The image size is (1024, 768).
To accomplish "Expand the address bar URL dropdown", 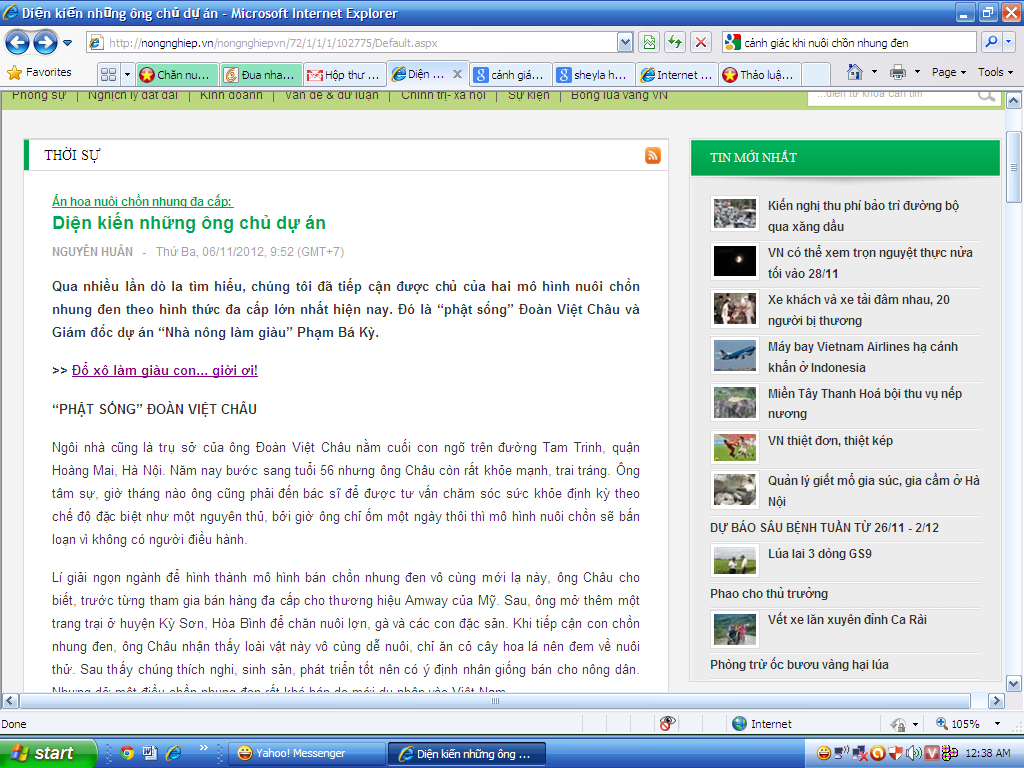I will coord(625,43).
